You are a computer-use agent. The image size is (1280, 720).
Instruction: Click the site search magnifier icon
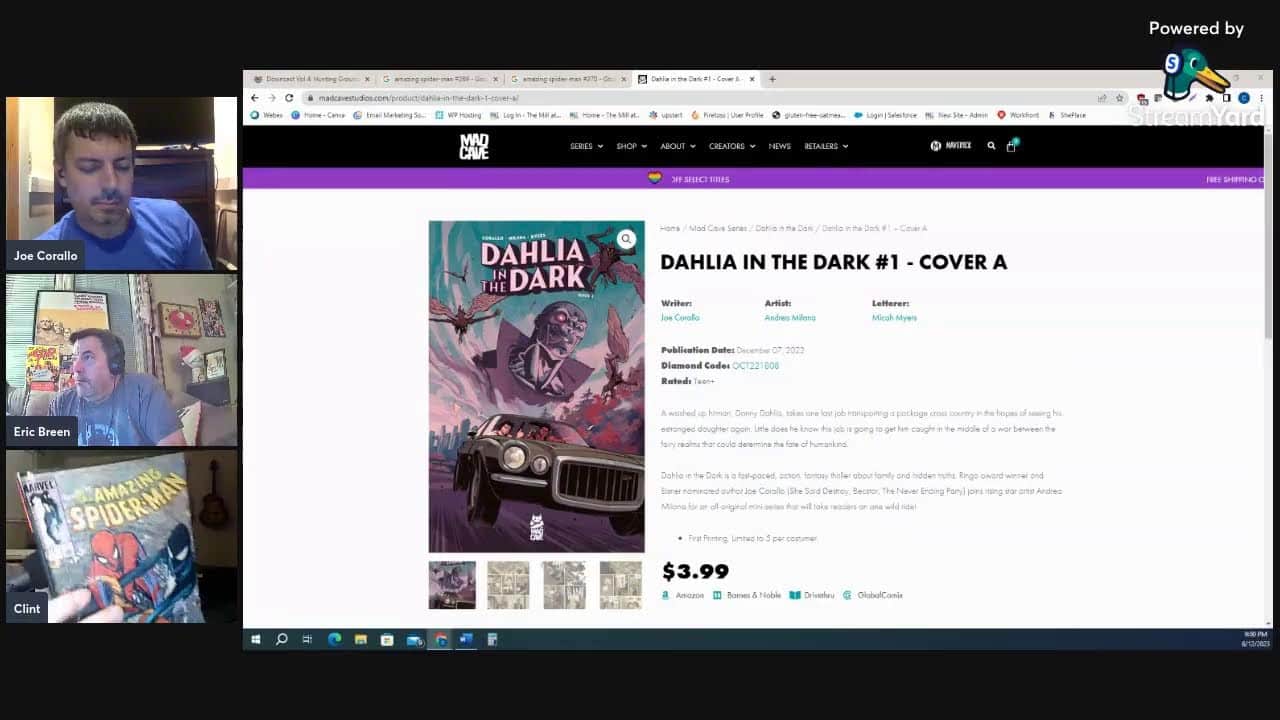coord(991,146)
